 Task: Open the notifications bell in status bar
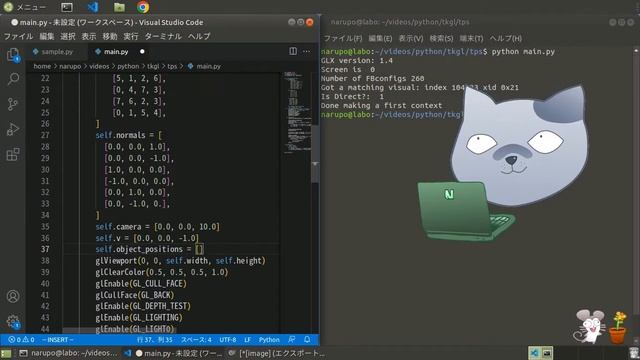click(307, 340)
